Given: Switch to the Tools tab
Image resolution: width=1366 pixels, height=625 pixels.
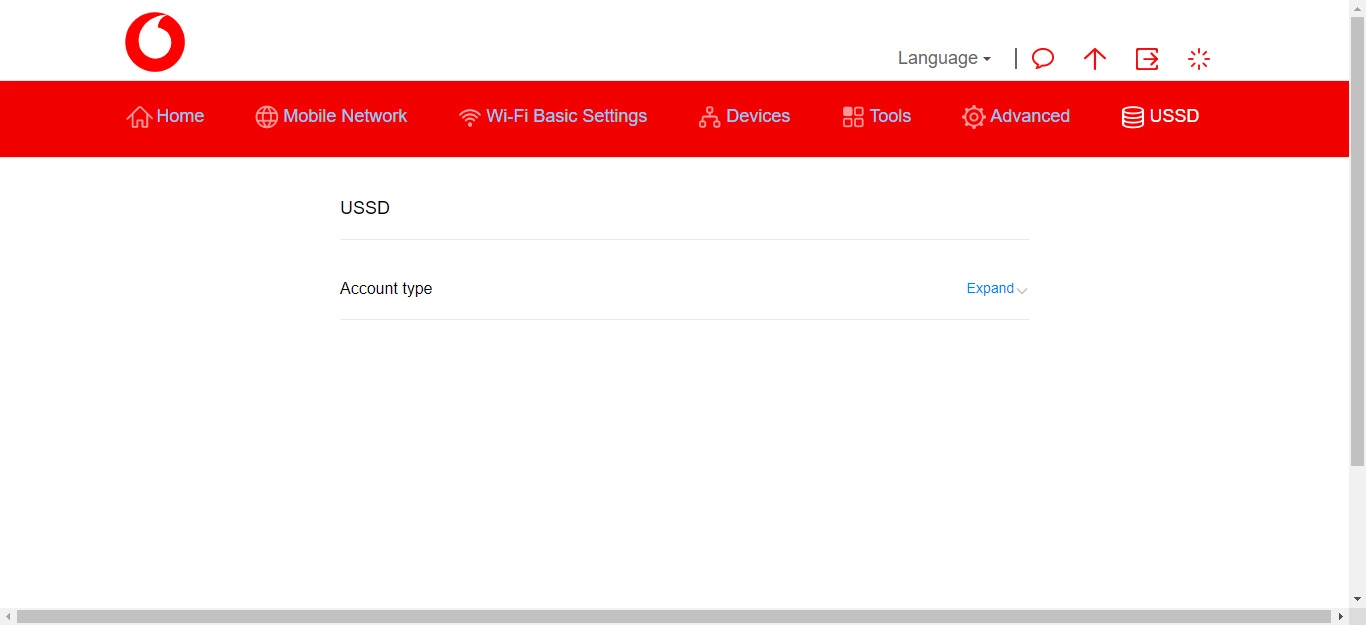Looking at the screenshot, I should (890, 116).
